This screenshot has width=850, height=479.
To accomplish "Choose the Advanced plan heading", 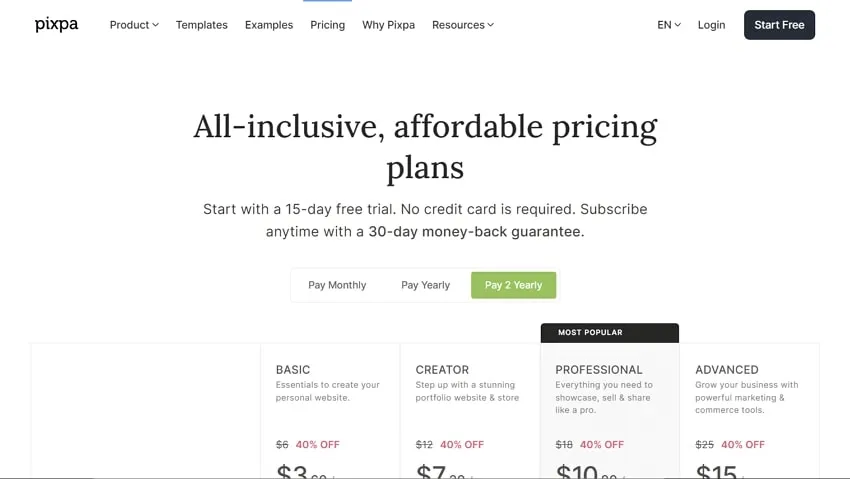I will pyautogui.click(x=727, y=370).
